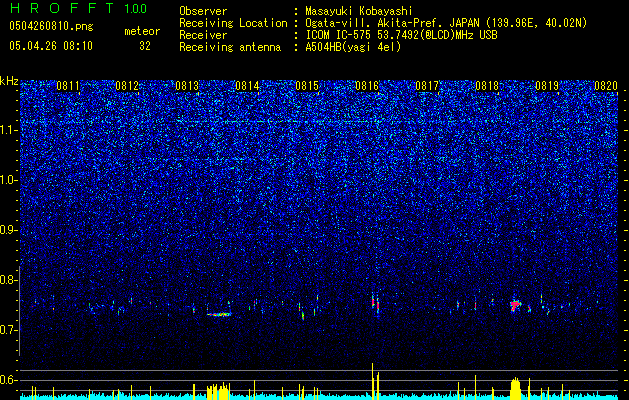Screen dimensions: 629x400
Task: Click the 0819 time marker
Action: (x=547, y=86)
